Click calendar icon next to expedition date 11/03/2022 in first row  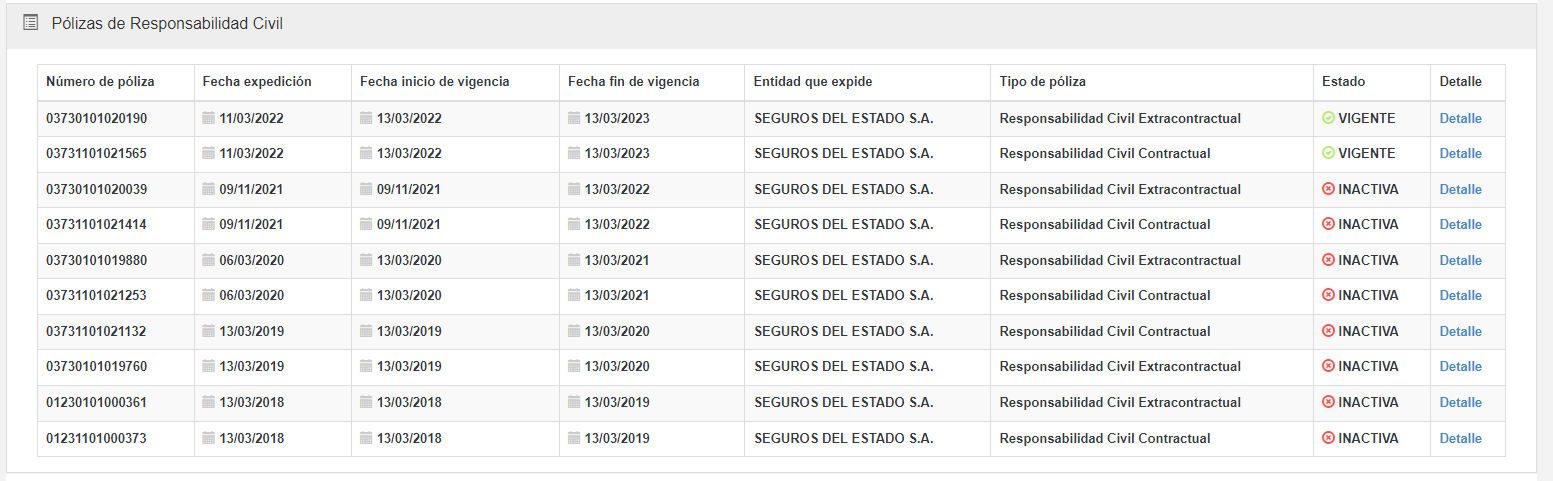(209, 118)
